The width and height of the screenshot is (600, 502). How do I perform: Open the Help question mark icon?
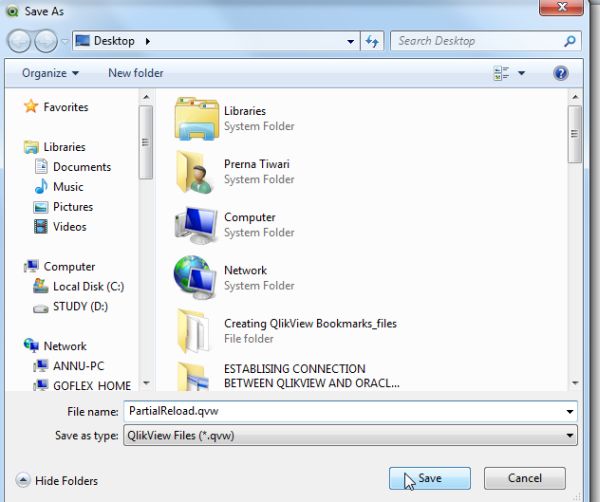(x=561, y=73)
